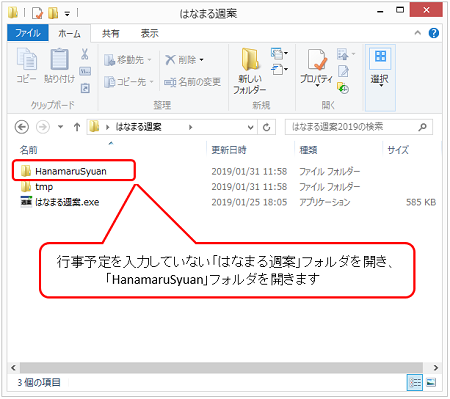The image size is (450, 399).
Task: Click the Paste clipboard icon
Action: tap(59, 59)
